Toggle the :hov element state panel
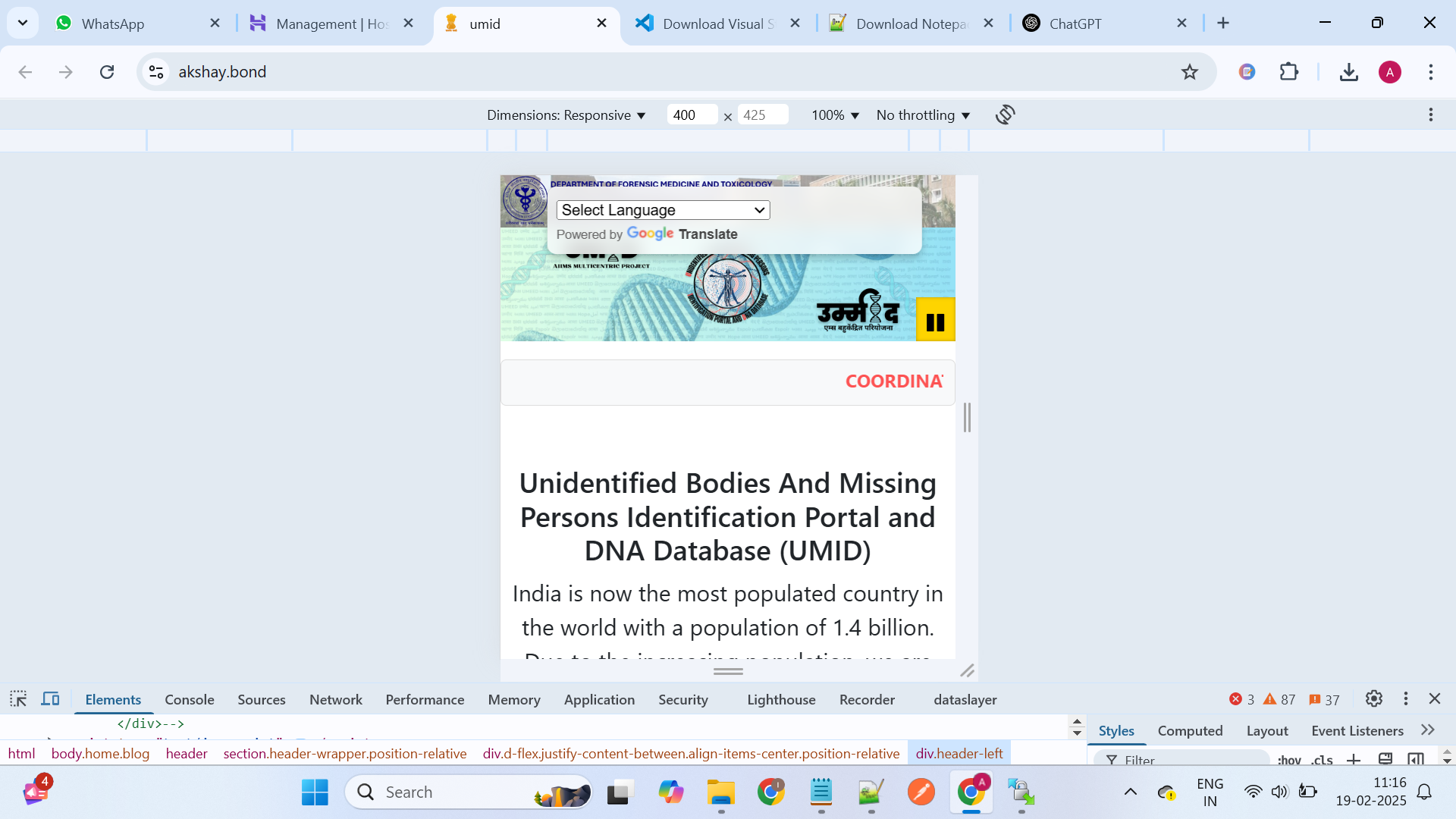This screenshot has height=819, width=1456. pos(1289,759)
